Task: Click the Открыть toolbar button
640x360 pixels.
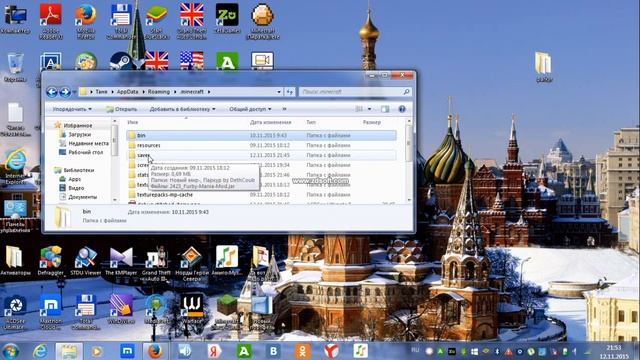Action: click(122, 109)
